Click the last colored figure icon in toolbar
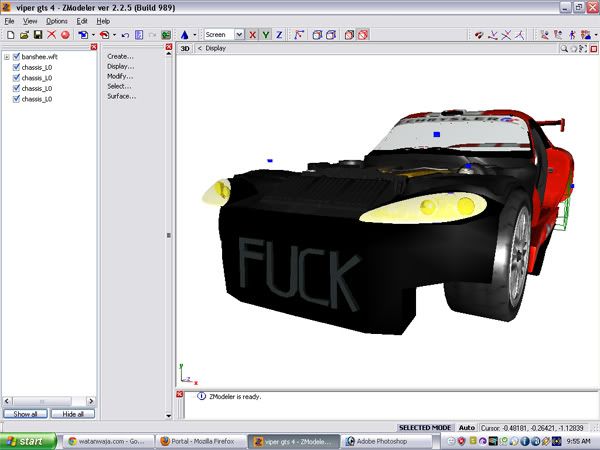Screen dimensions: 600x450 tap(585, 35)
